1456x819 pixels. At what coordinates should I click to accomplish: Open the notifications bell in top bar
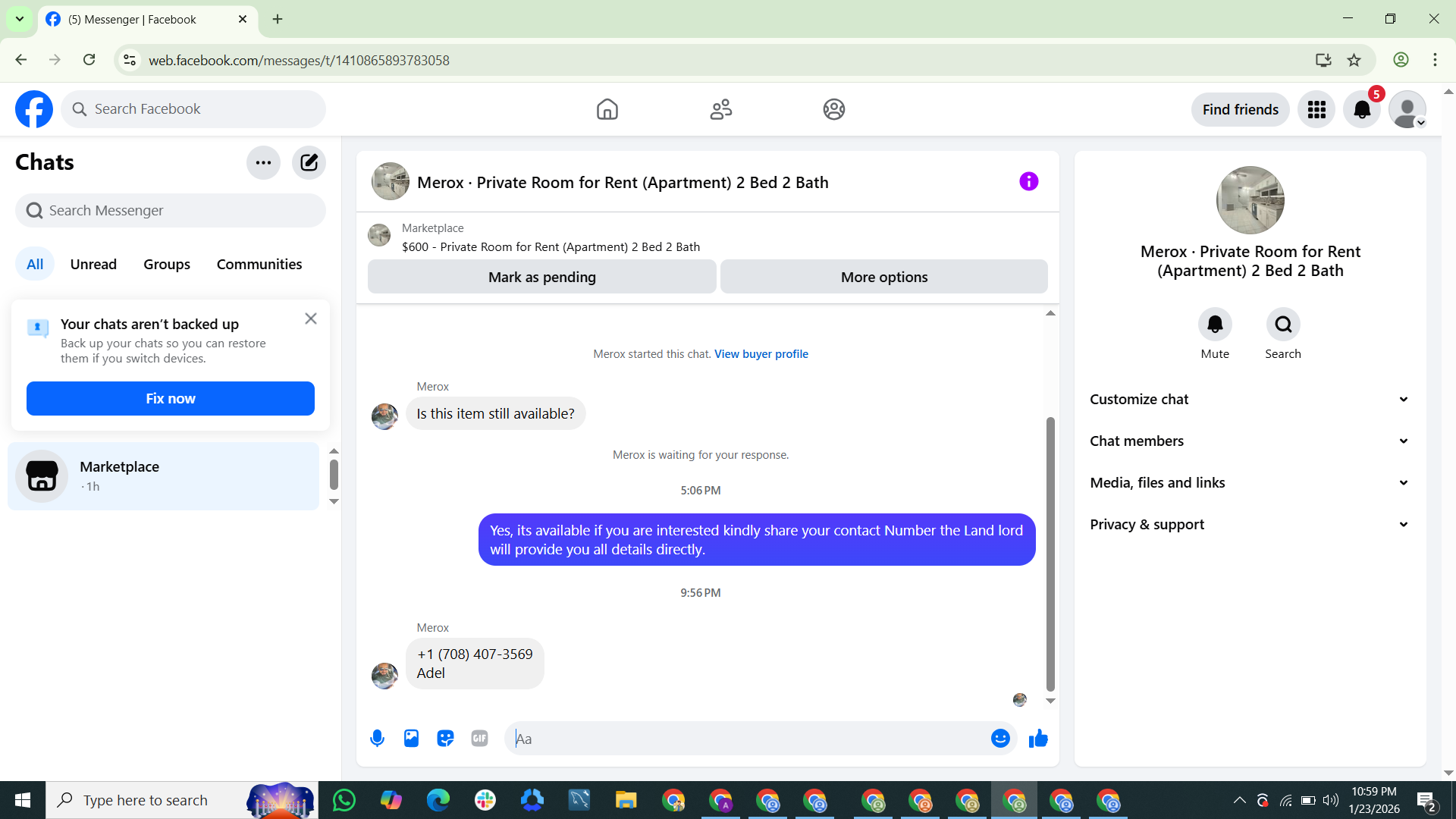coord(1362,110)
